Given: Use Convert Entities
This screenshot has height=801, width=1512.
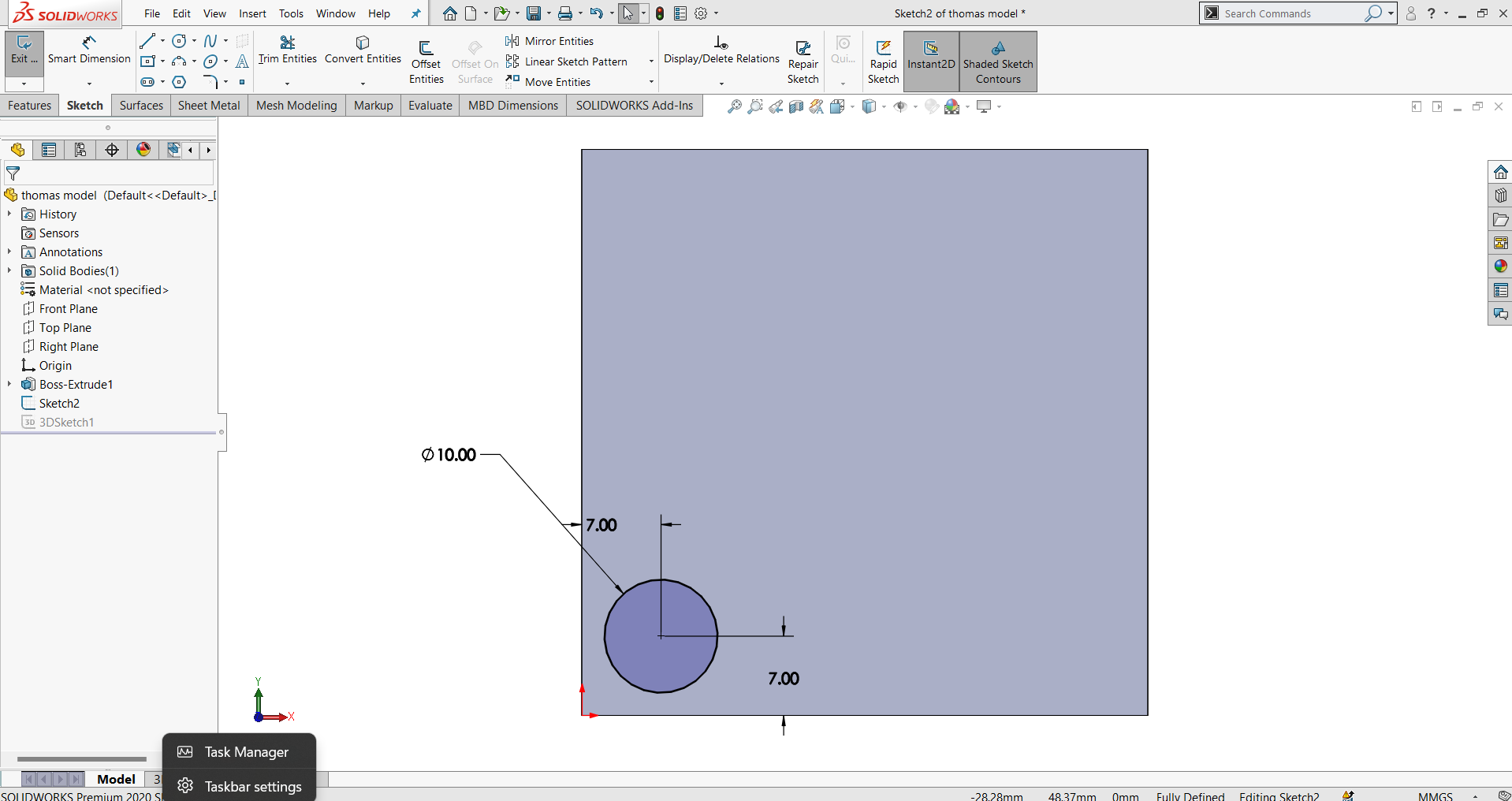Looking at the screenshot, I should (x=363, y=50).
